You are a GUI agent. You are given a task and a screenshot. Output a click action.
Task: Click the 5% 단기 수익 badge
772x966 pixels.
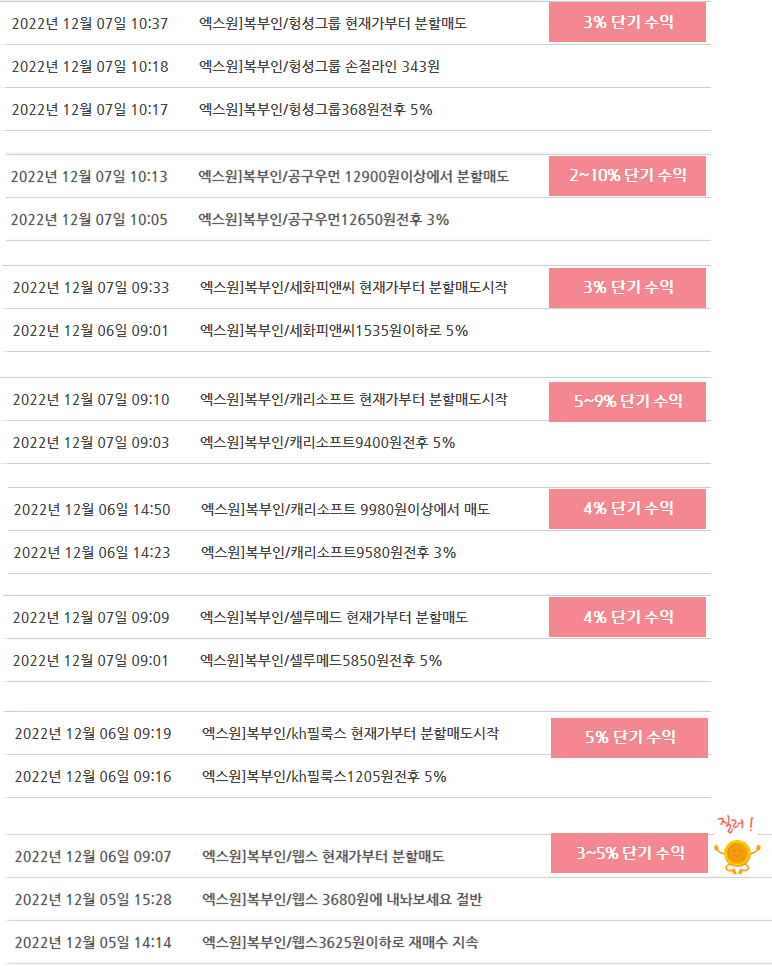pyautogui.click(x=629, y=737)
